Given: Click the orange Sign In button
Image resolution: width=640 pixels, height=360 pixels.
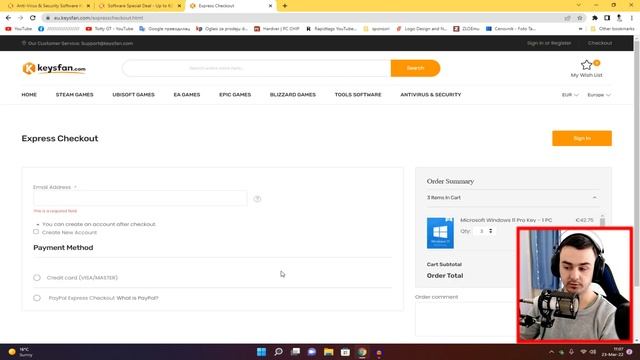Looking at the screenshot, I should click(x=582, y=138).
